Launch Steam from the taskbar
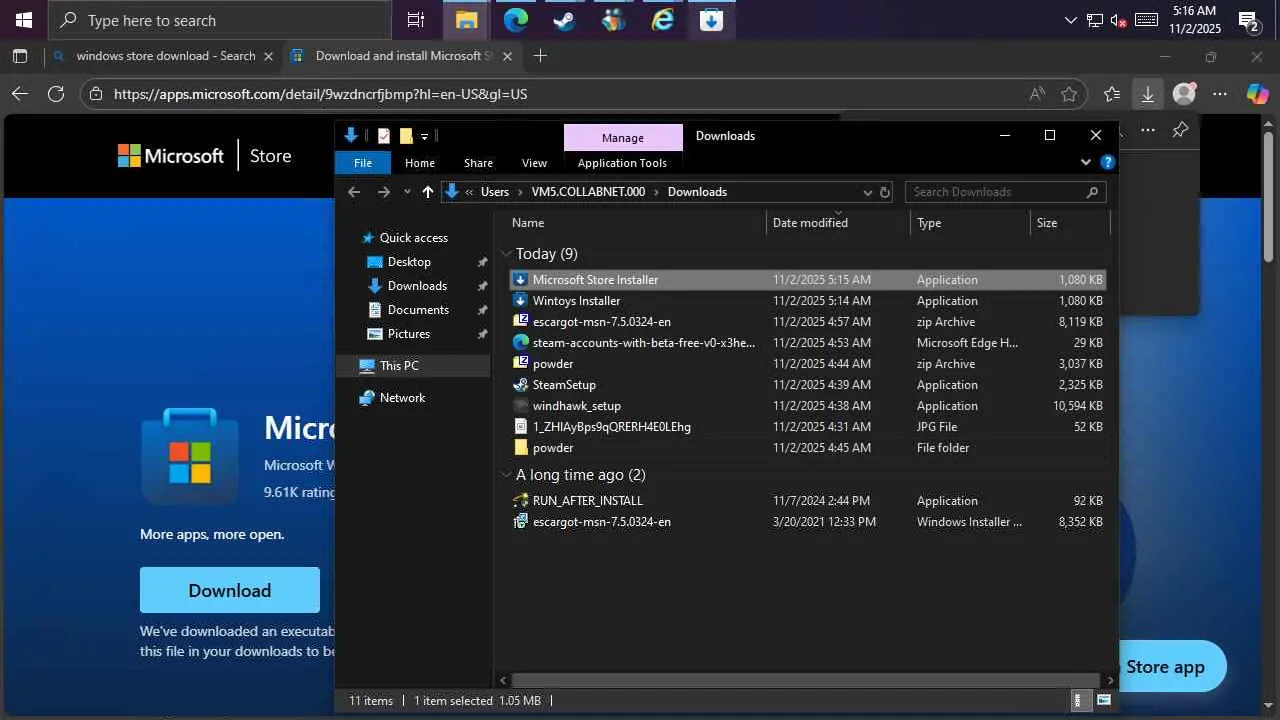The width and height of the screenshot is (1280, 720). 564,20
